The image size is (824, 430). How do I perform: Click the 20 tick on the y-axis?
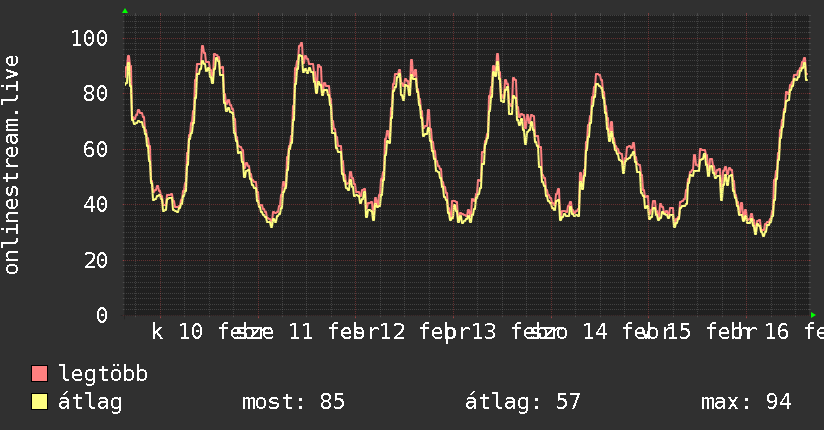point(95,260)
